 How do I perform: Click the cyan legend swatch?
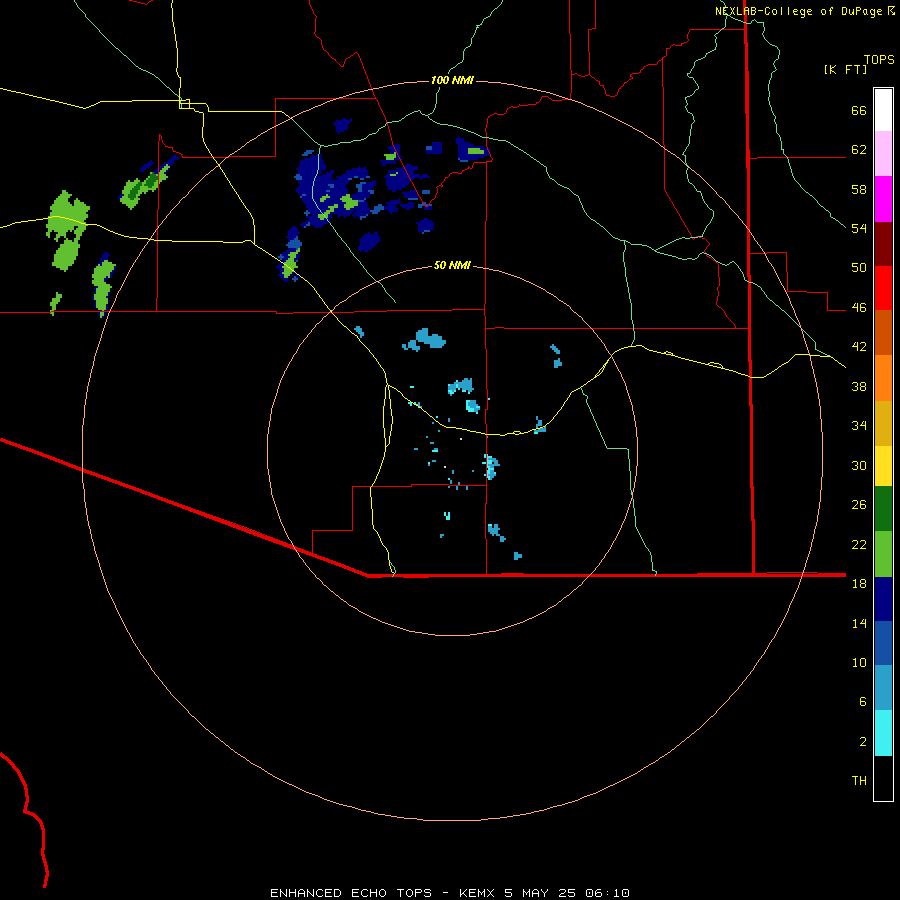tap(883, 733)
